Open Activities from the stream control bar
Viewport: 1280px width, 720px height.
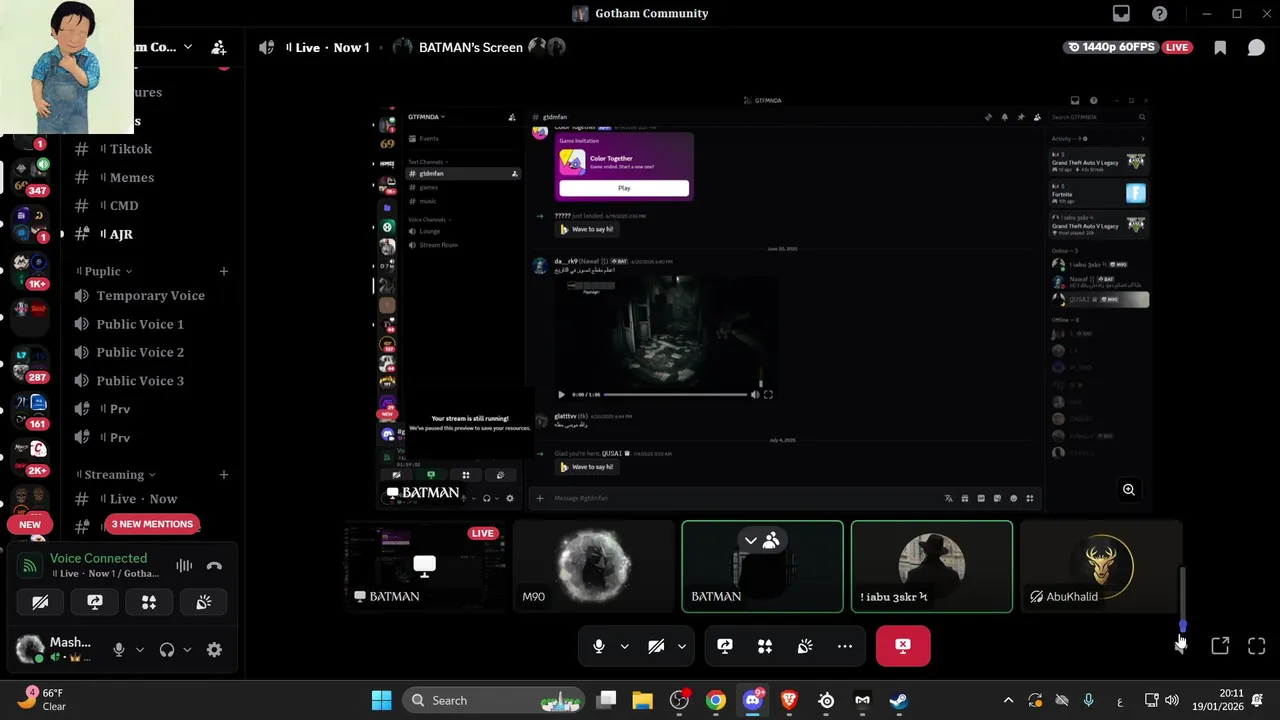765,646
